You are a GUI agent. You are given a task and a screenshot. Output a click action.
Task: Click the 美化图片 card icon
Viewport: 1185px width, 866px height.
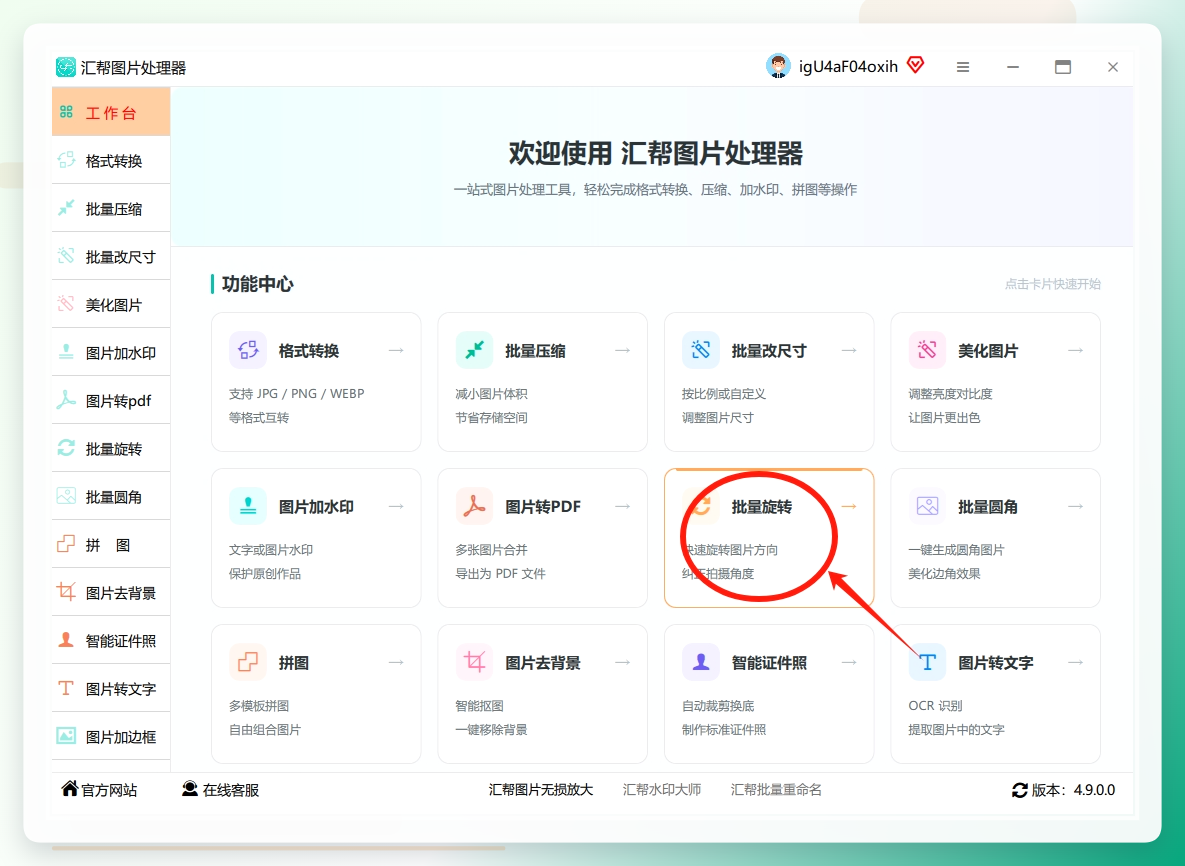click(x=927, y=350)
